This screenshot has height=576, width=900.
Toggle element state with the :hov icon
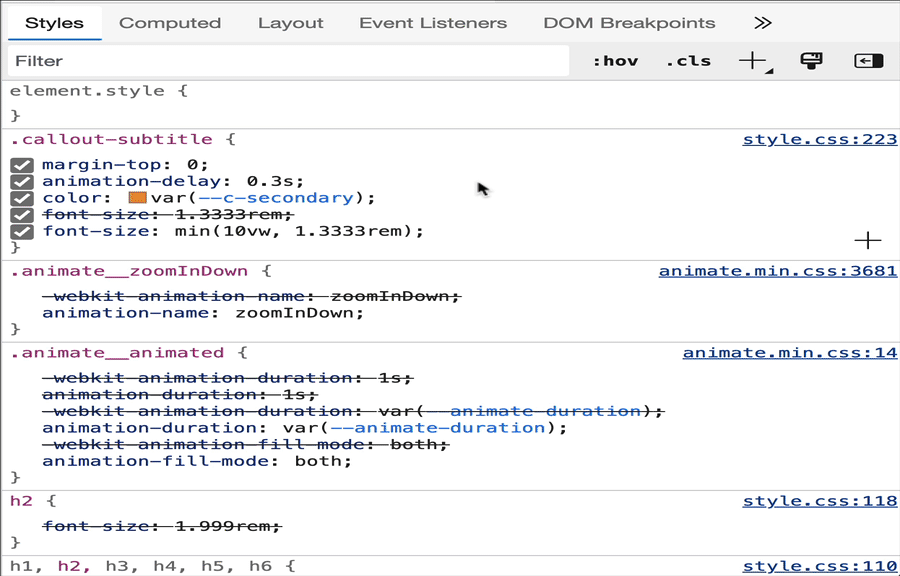[615, 60]
